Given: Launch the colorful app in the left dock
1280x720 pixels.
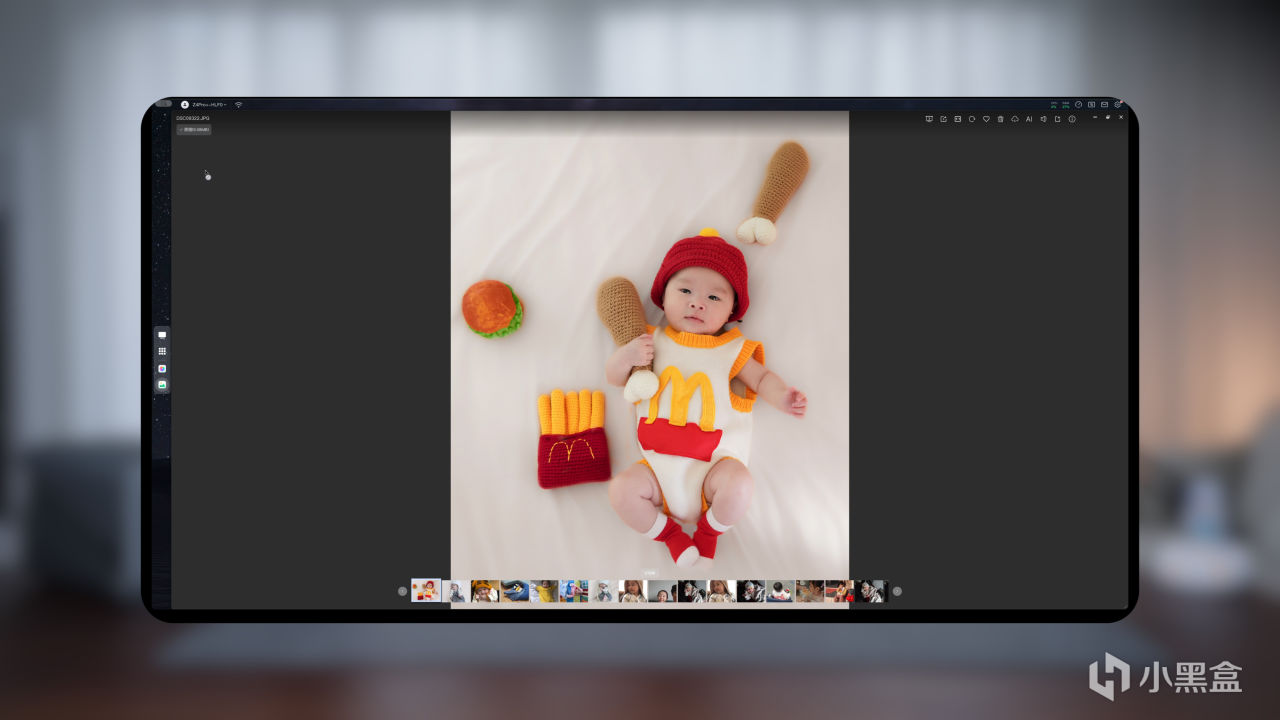Looking at the screenshot, I should (162, 368).
